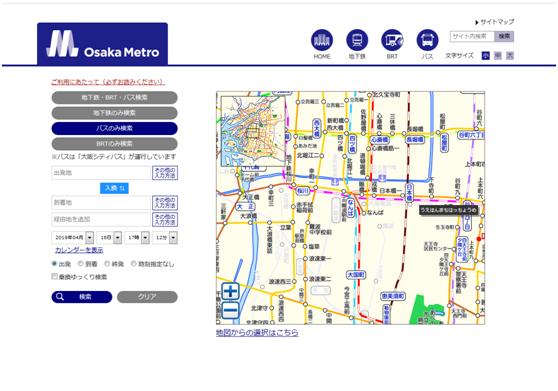The width and height of the screenshot is (558, 391).
Task: Set text size to large 大
Action: click(x=510, y=56)
